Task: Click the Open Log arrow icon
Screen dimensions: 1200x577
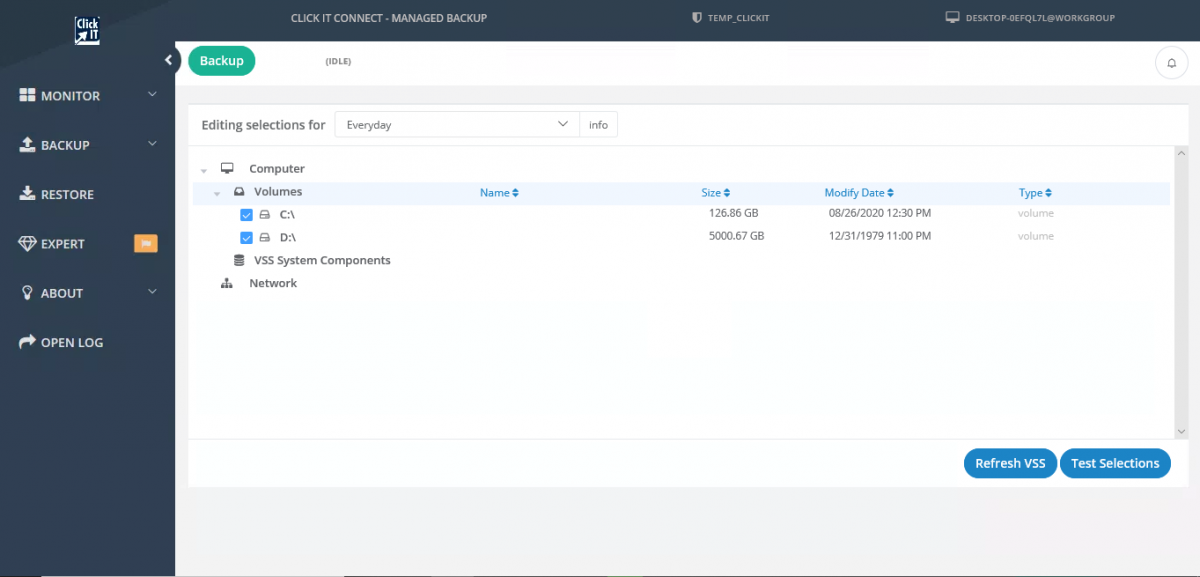Action: [28, 342]
